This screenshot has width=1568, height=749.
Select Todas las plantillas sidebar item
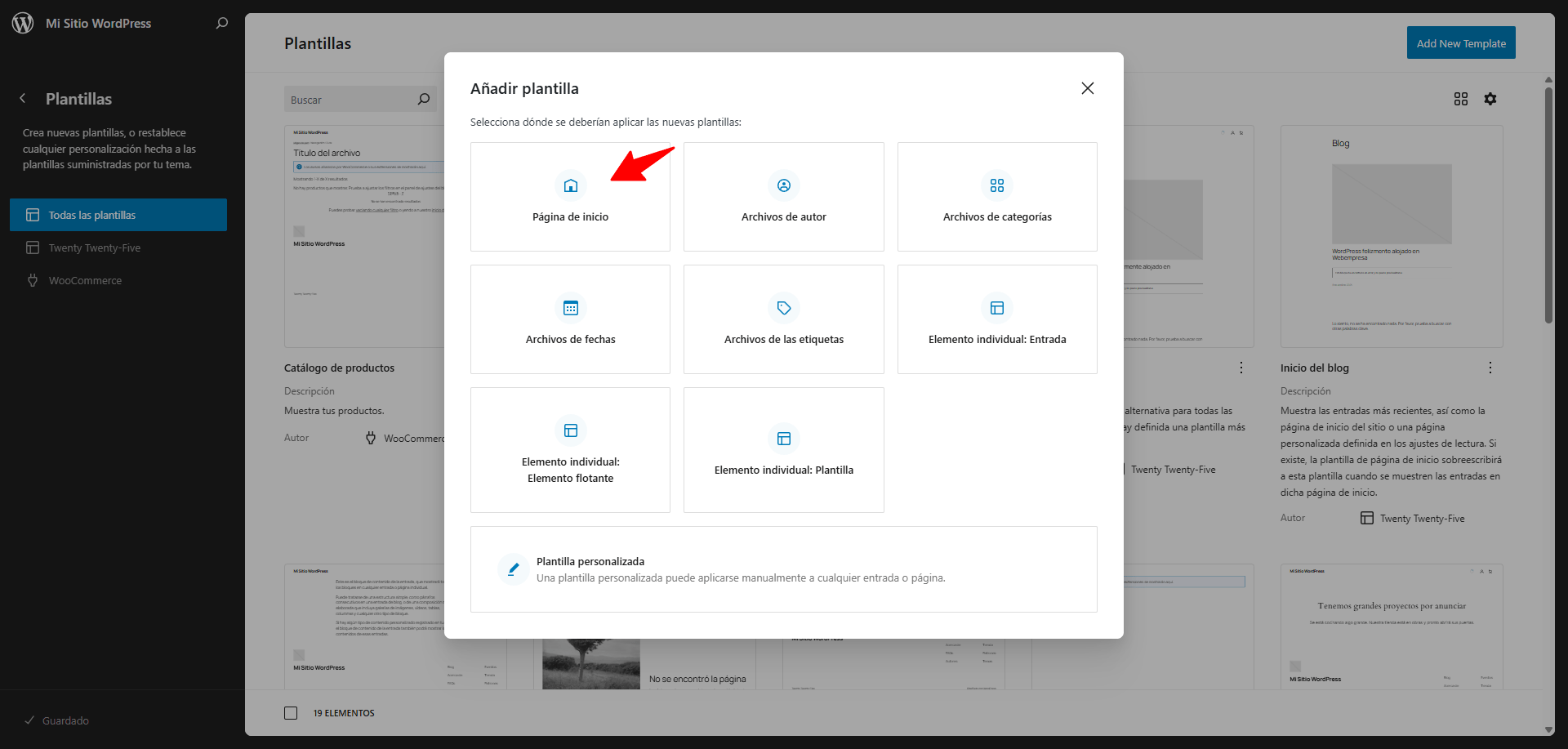coord(118,215)
